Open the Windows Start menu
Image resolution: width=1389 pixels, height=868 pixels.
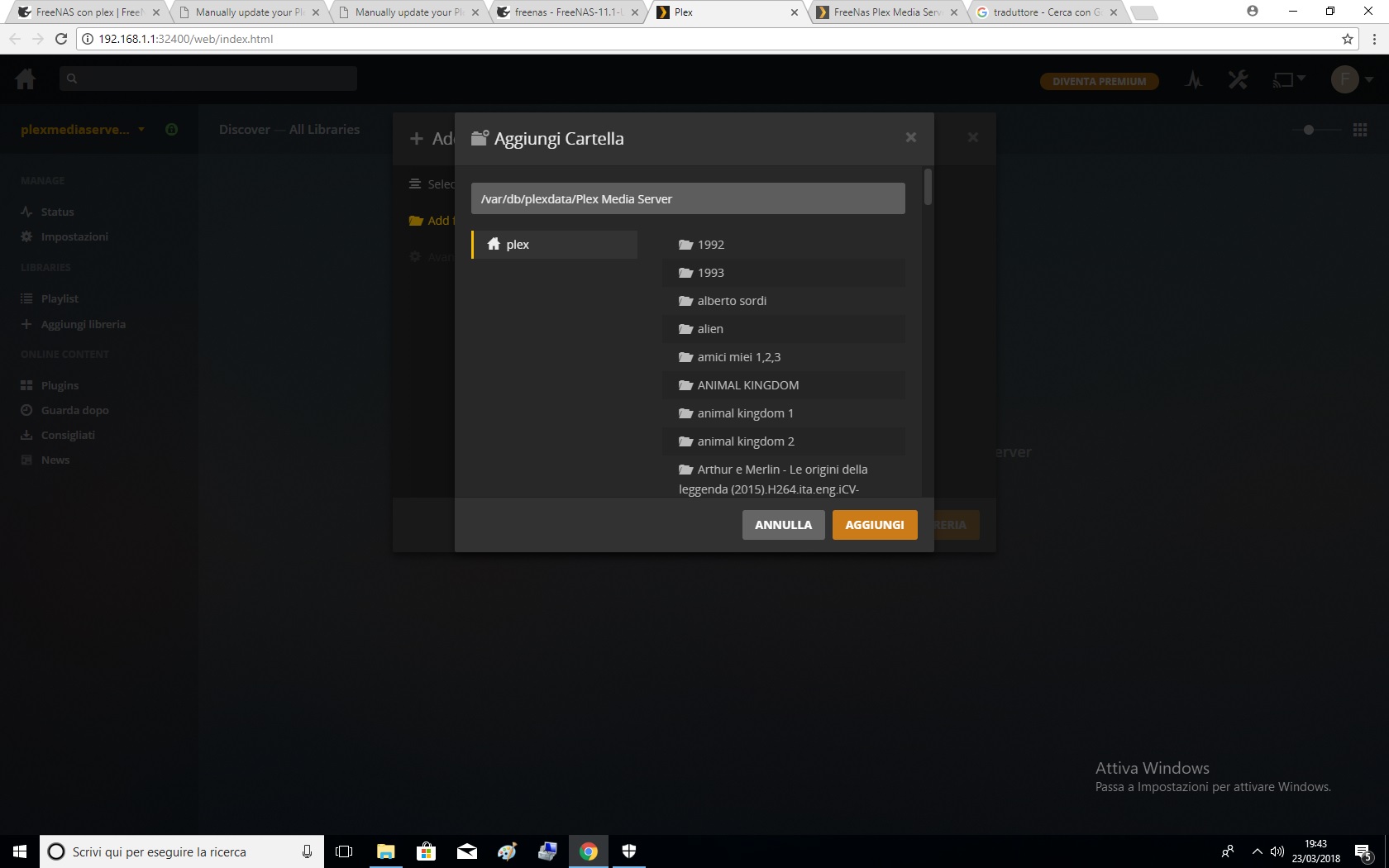[20, 851]
